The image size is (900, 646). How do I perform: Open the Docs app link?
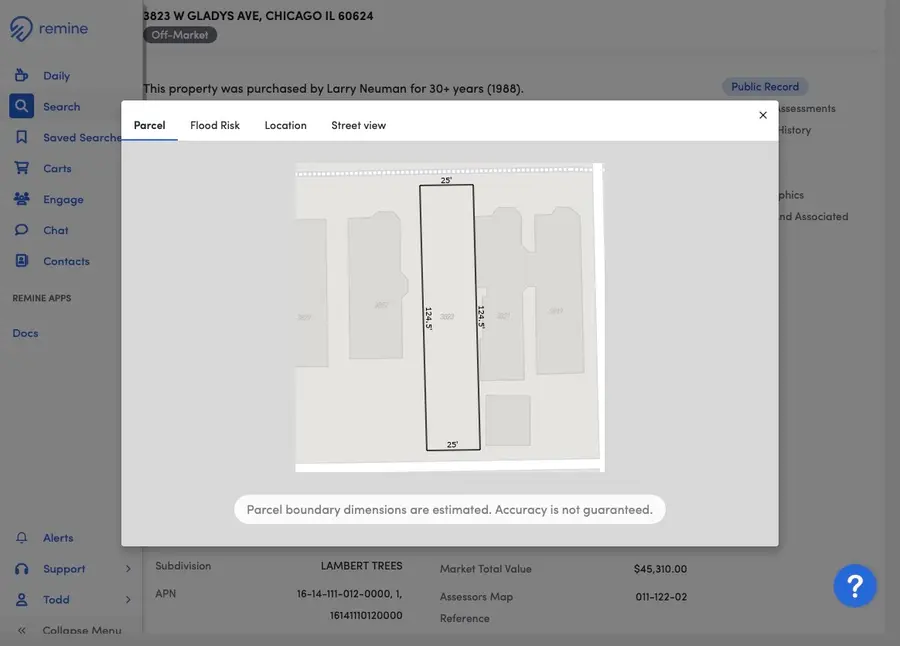coord(25,332)
